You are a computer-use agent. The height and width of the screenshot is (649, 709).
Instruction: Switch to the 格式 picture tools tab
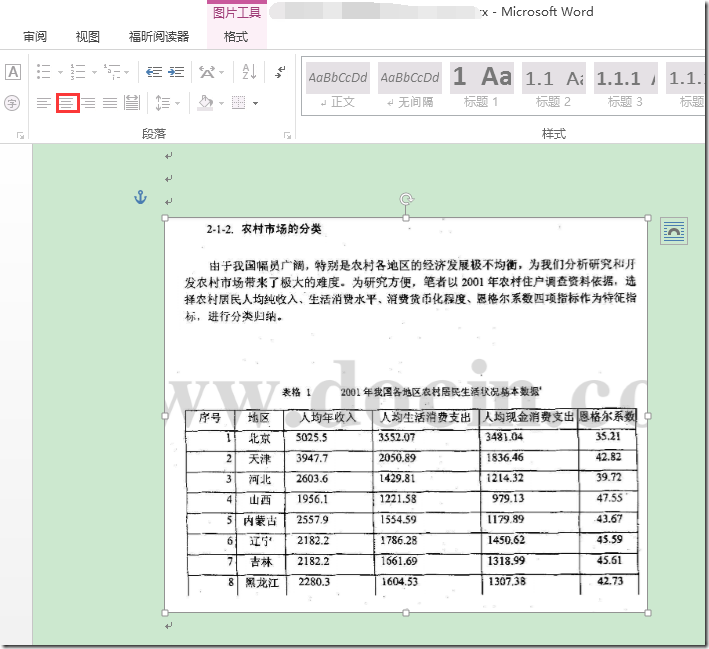pyautogui.click(x=236, y=37)
